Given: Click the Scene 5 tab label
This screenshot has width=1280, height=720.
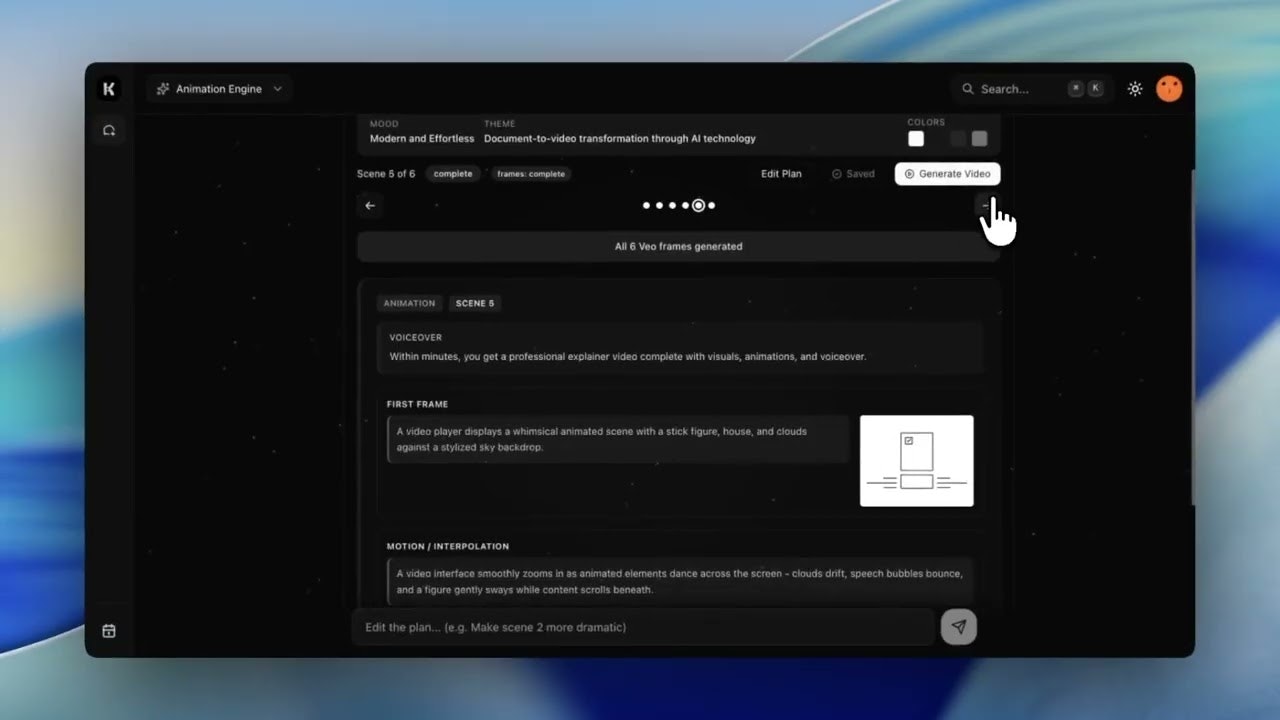Looking at the screenshot, I should point(475,303).
